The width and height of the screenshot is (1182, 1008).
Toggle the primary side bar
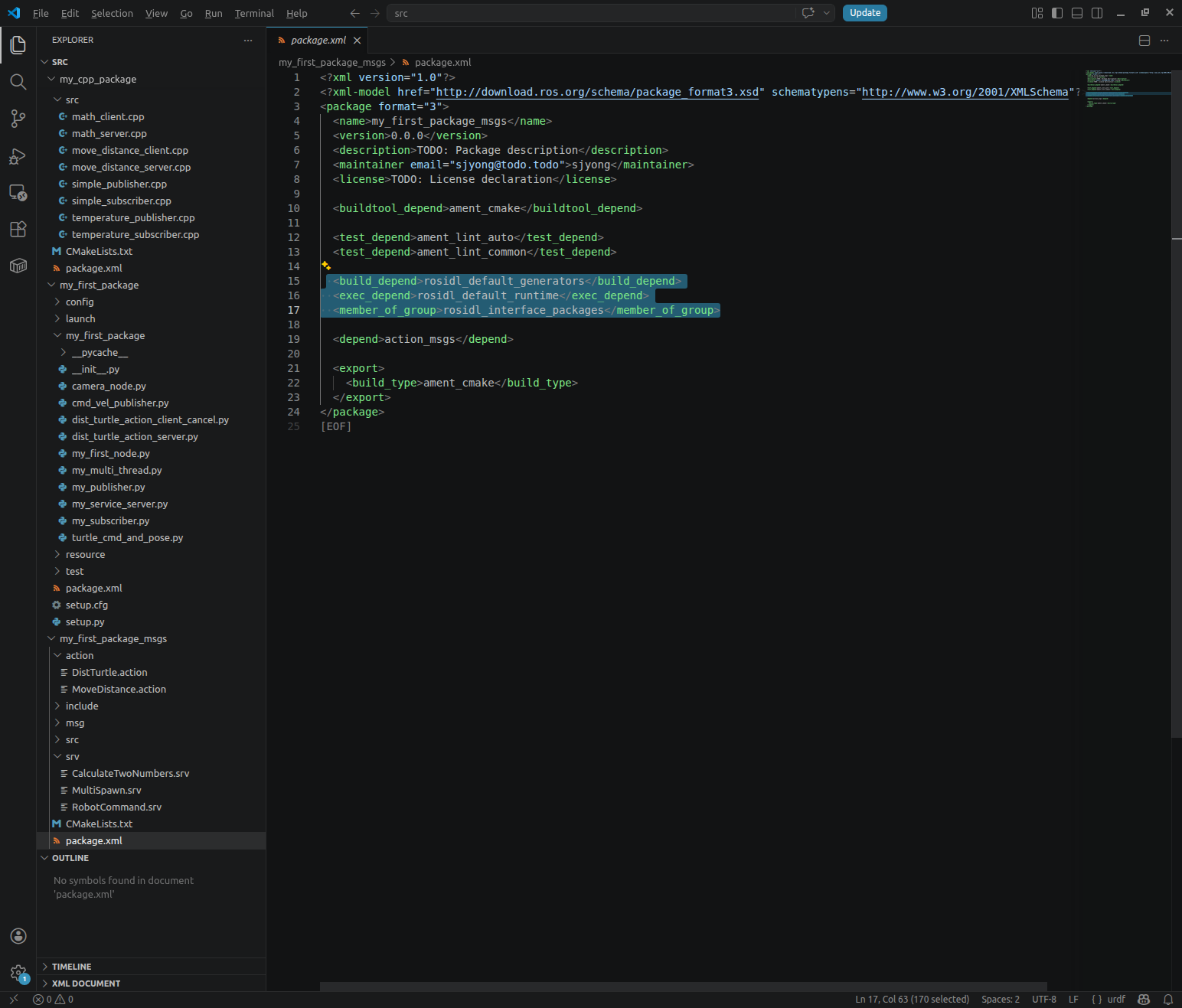click(1057, 13)
